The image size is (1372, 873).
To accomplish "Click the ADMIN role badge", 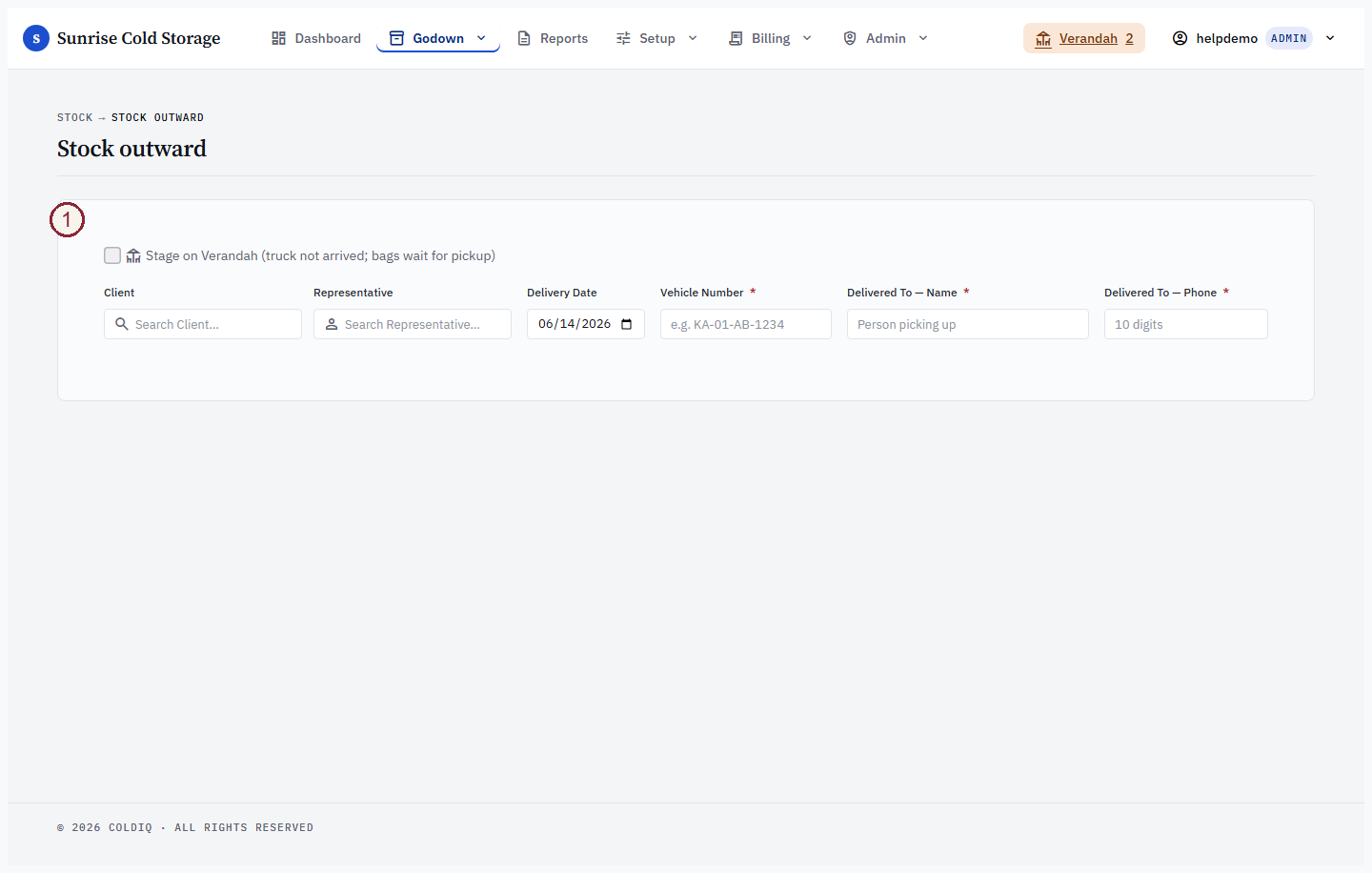I will [1289, 38].
